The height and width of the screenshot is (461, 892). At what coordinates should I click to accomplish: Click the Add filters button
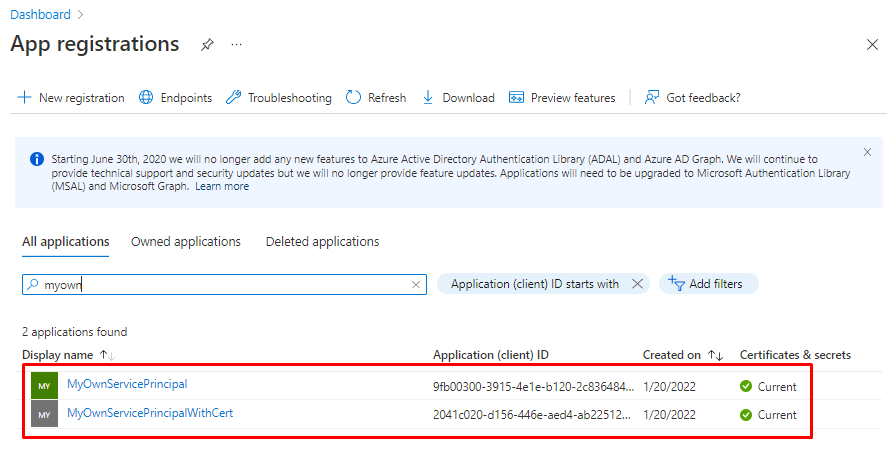click(707, 284)
